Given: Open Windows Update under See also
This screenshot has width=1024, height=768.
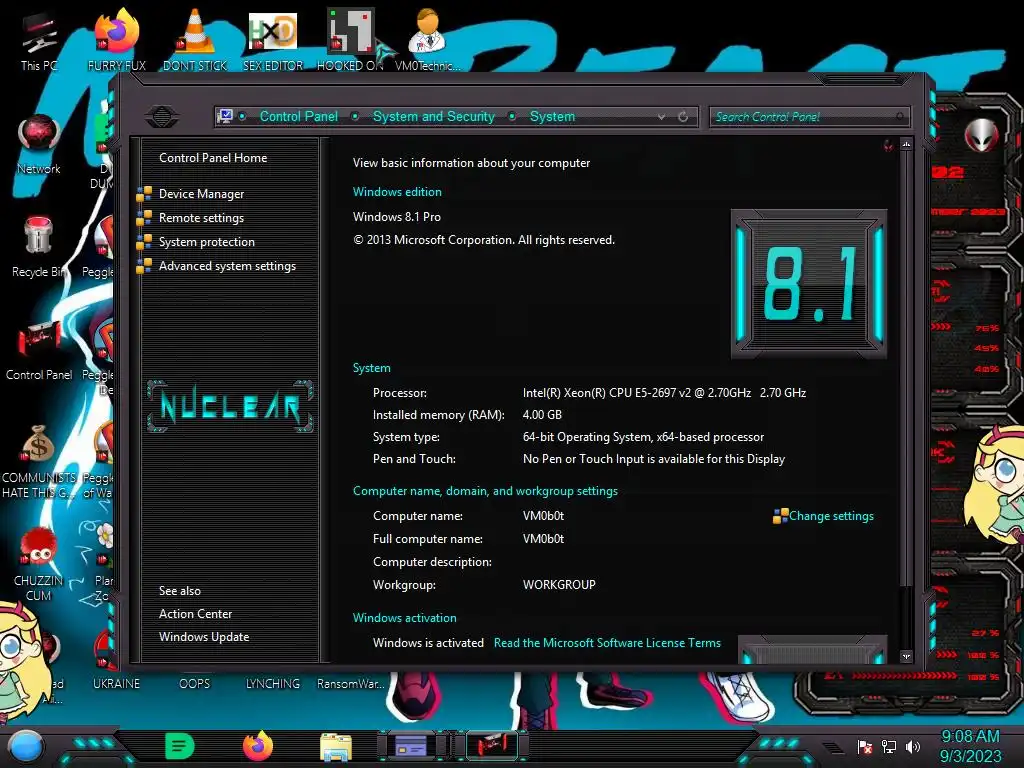Looking at the screenshot, I should click(x=204, y=637).
